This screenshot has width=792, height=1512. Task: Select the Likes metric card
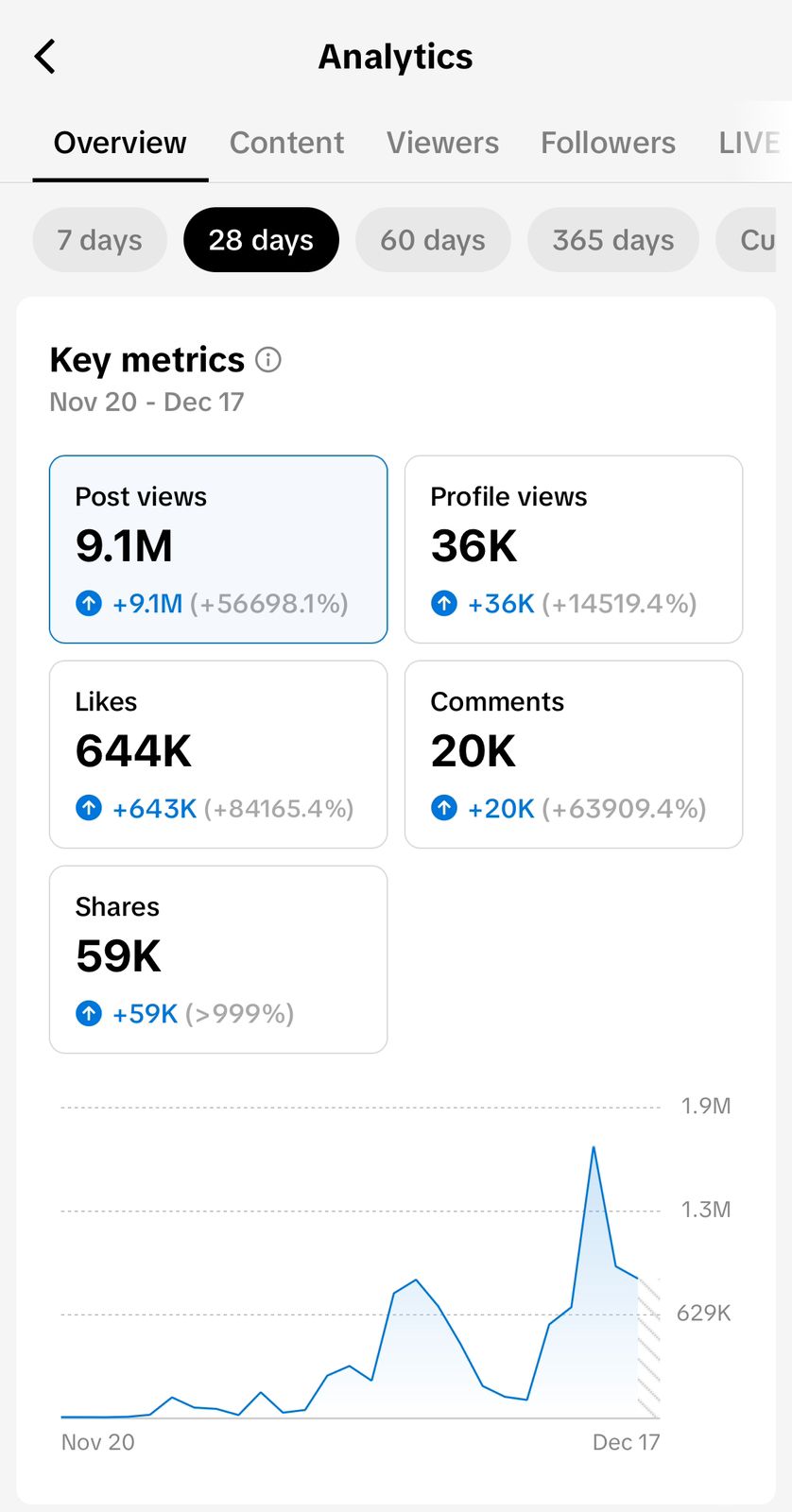point(218,754)
